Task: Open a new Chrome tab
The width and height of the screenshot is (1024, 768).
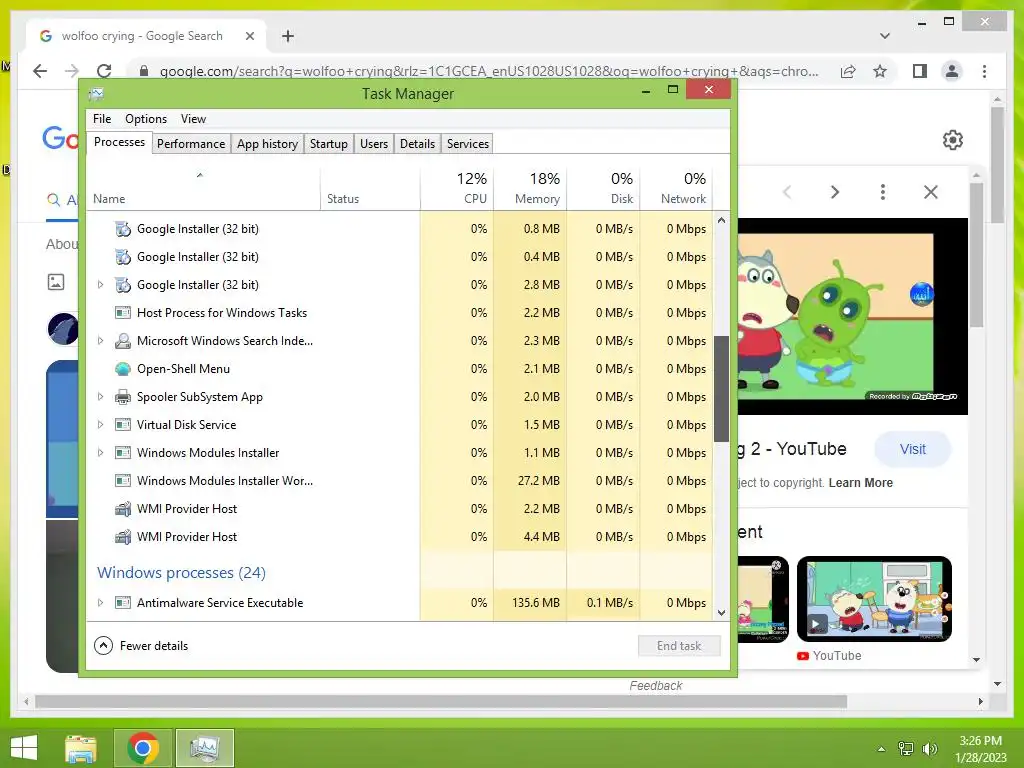Action: tap(288, 36)
